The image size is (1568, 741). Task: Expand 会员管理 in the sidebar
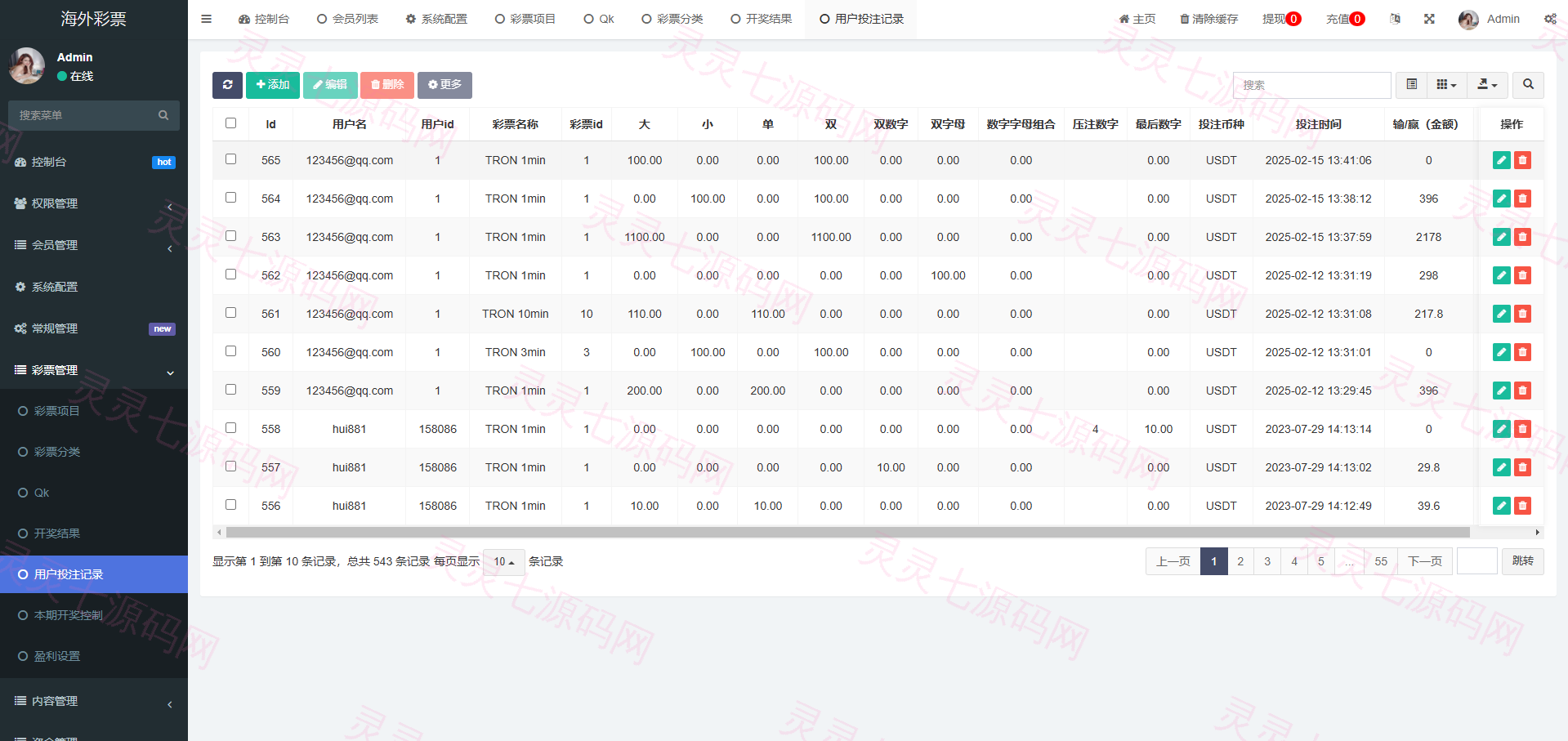click(x=94, y=245)
